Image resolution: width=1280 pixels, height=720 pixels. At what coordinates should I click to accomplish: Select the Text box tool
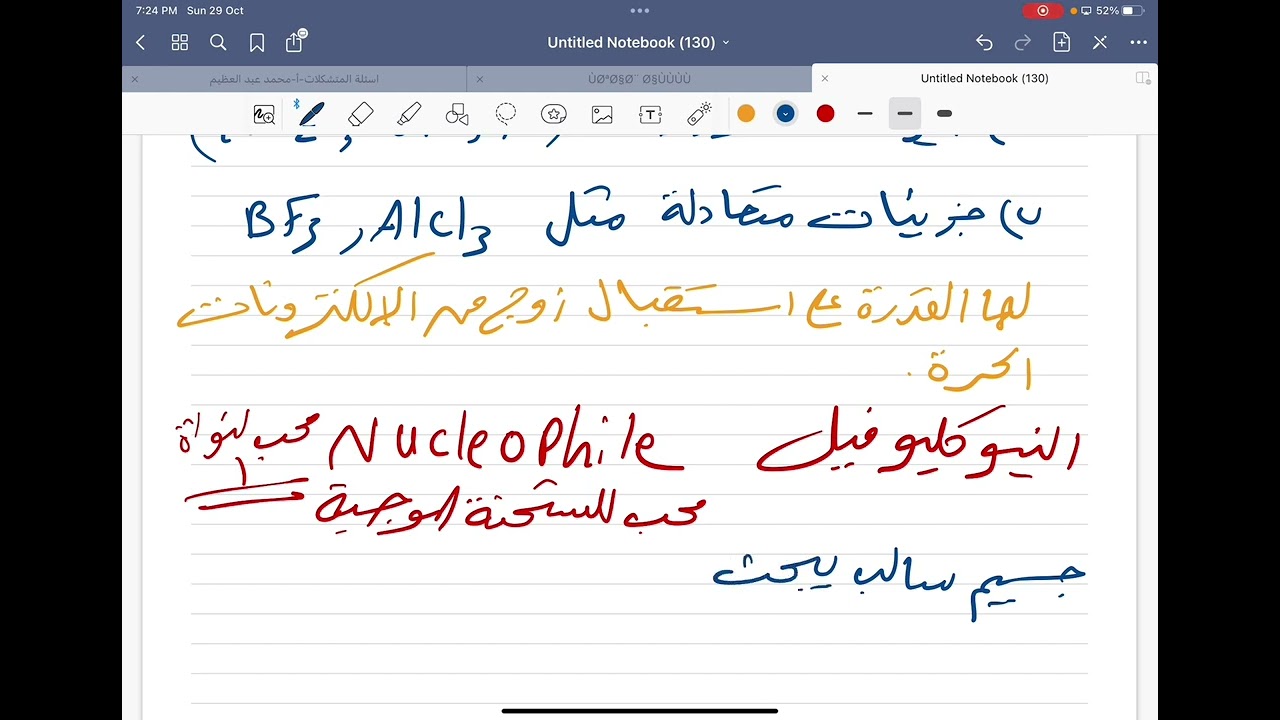650,114
